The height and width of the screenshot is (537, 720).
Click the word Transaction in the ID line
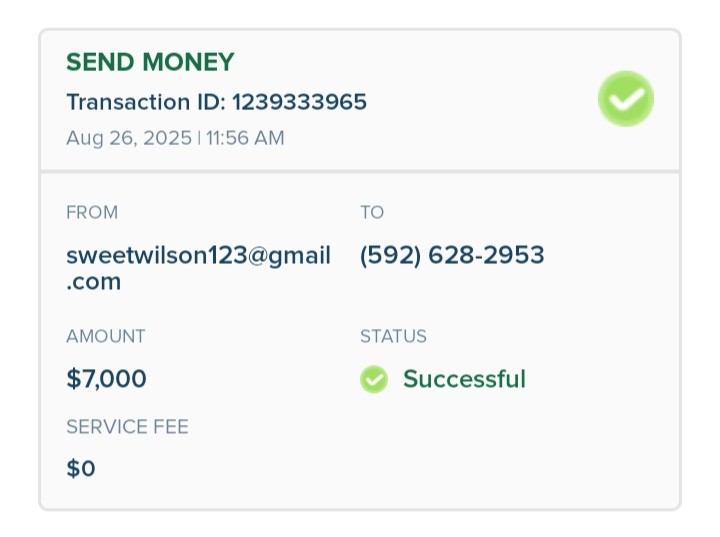(x=128, y=102)
